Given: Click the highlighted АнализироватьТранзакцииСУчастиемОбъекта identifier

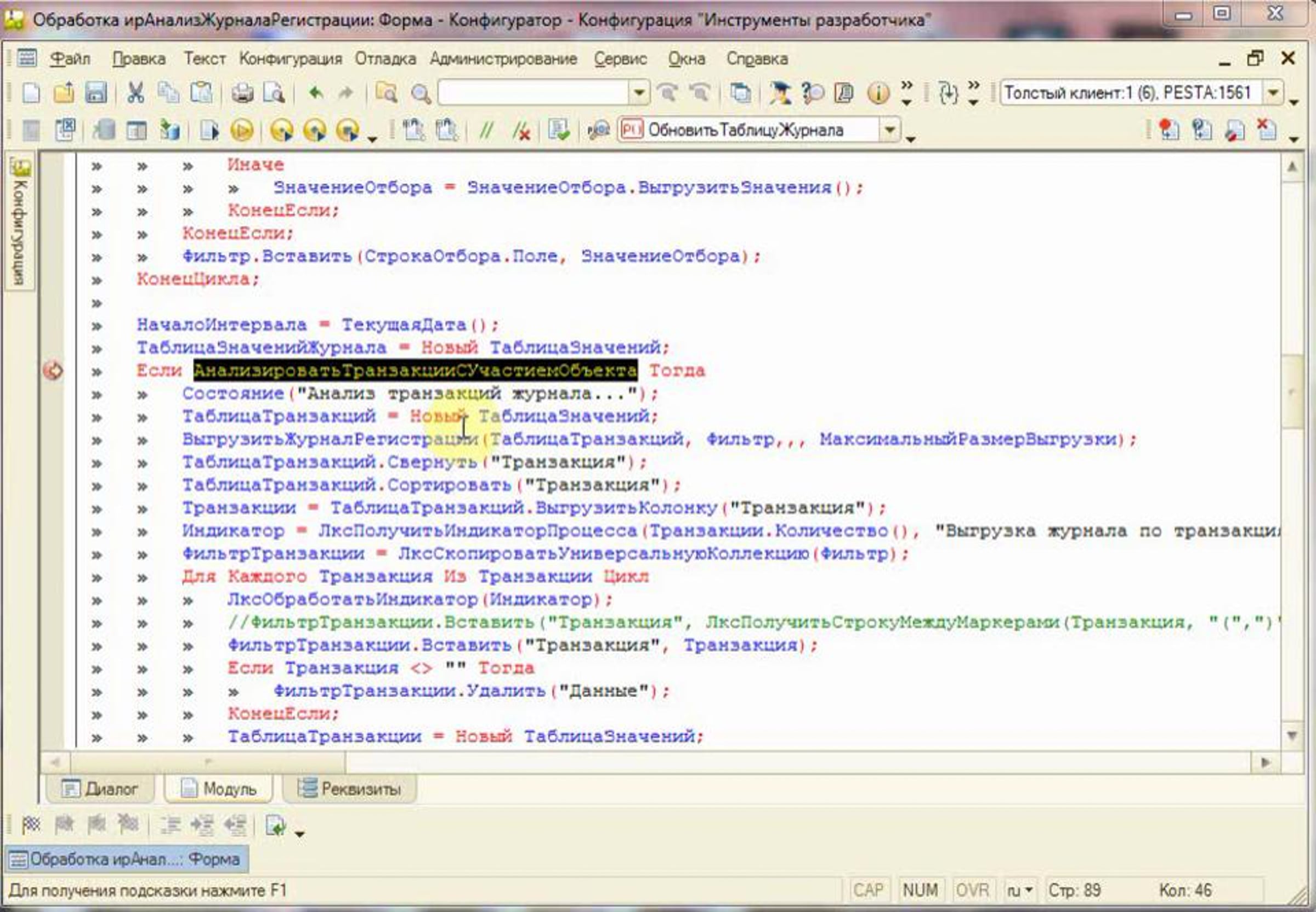Looking at the screenshot, I should click(x=415, y=371).
